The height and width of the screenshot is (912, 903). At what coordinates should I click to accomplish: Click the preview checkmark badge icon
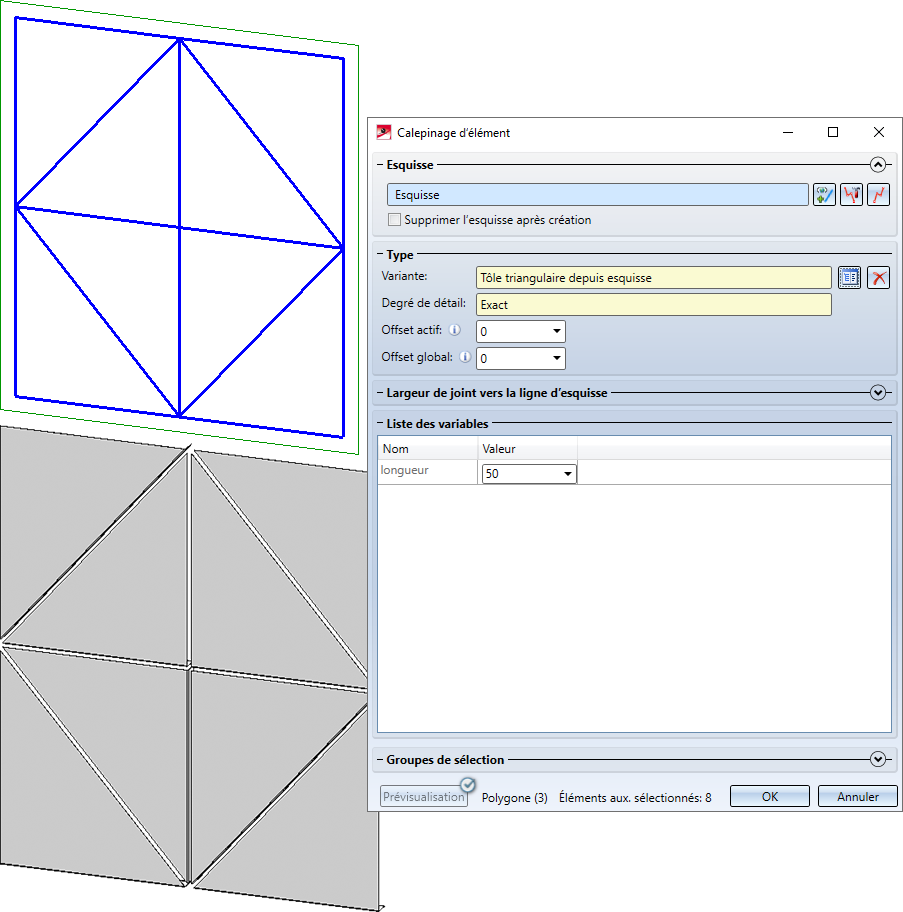[467, 785]
